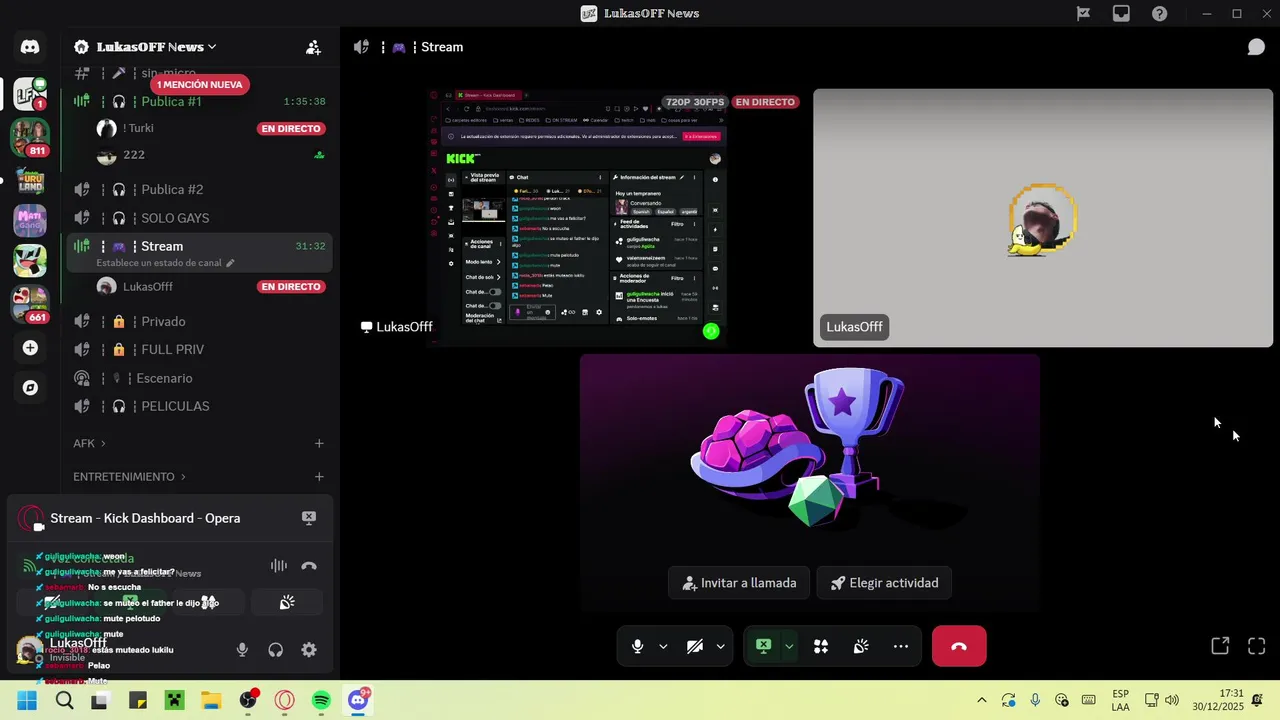Open soundboard in the call control bar

tap(861, 647)
